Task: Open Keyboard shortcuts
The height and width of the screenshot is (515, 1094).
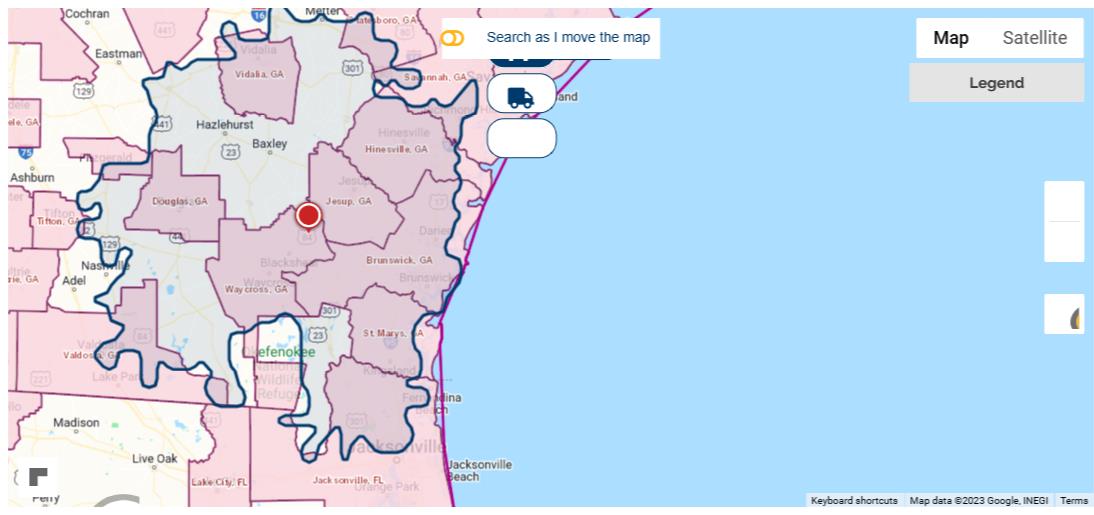Action: [x=853, y=501]
